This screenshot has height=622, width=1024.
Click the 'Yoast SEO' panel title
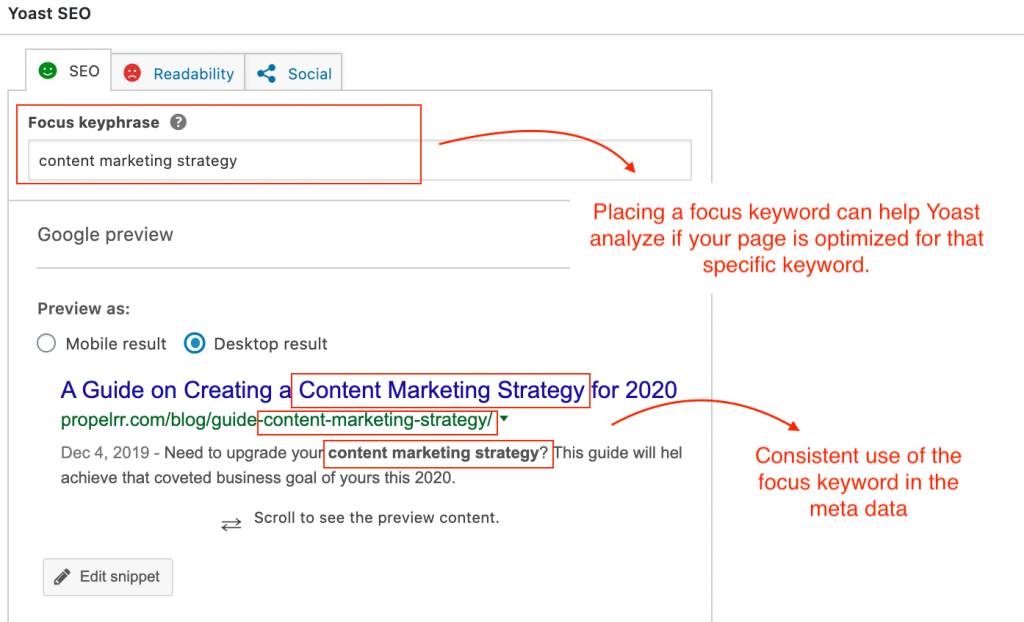pos(50,13)
